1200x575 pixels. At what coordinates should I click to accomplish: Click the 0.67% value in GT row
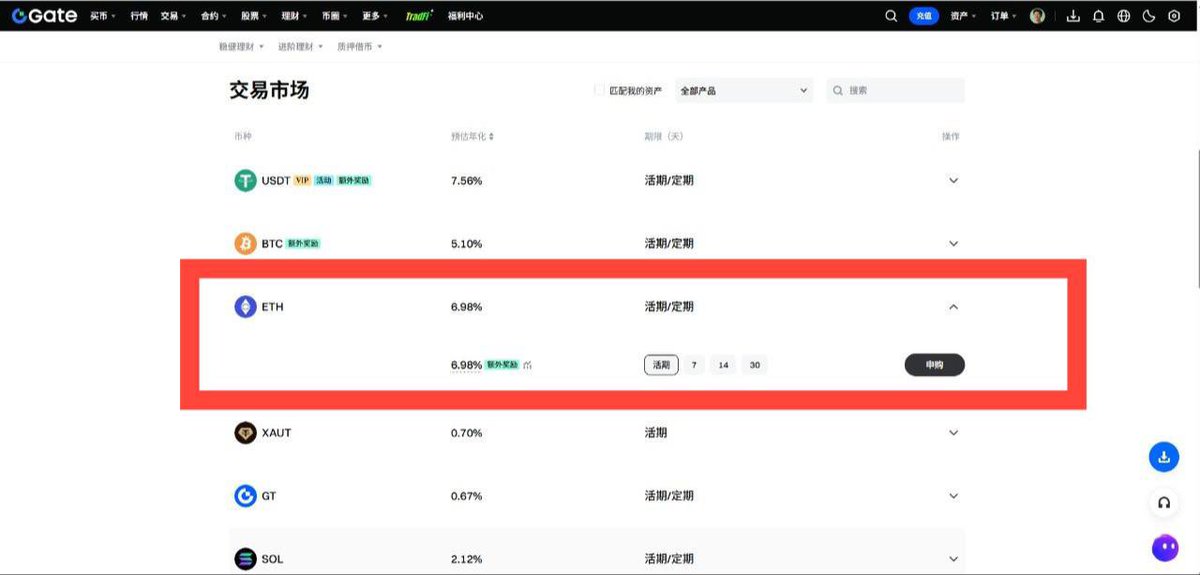467,496
